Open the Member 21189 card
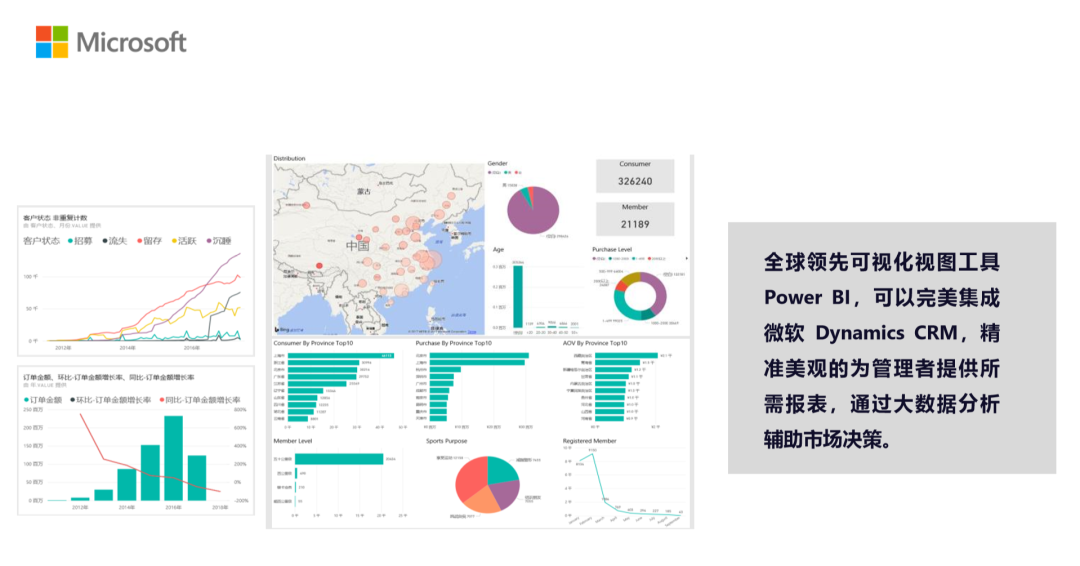 tap(635, 219)
